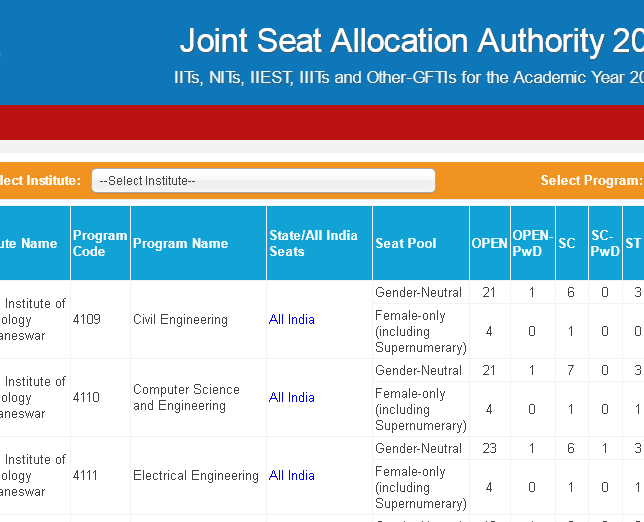Click the OPEN column header
Viewport: 644px width, 522px height.
pos(490,243)
